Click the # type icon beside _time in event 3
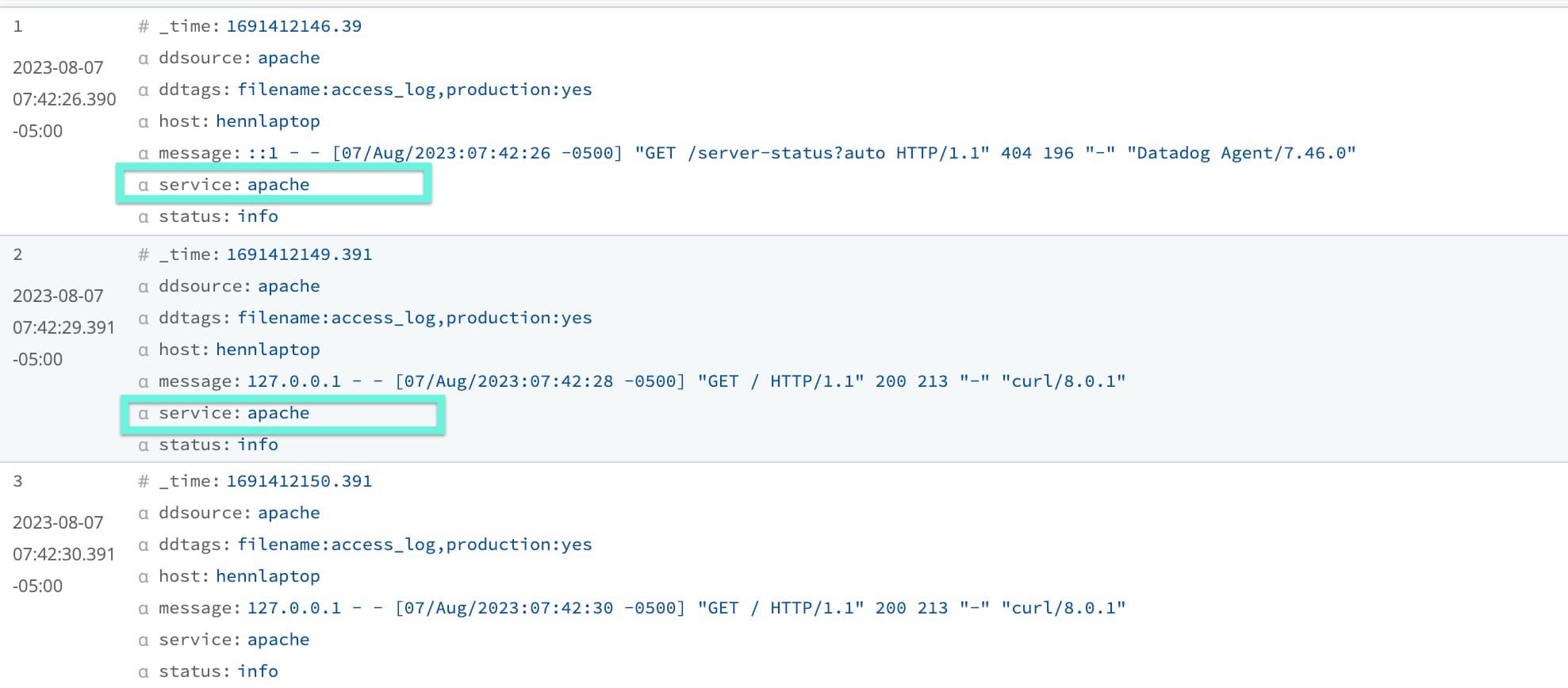Viewport: 1568px width, 688px height. (x=144, y=481)
